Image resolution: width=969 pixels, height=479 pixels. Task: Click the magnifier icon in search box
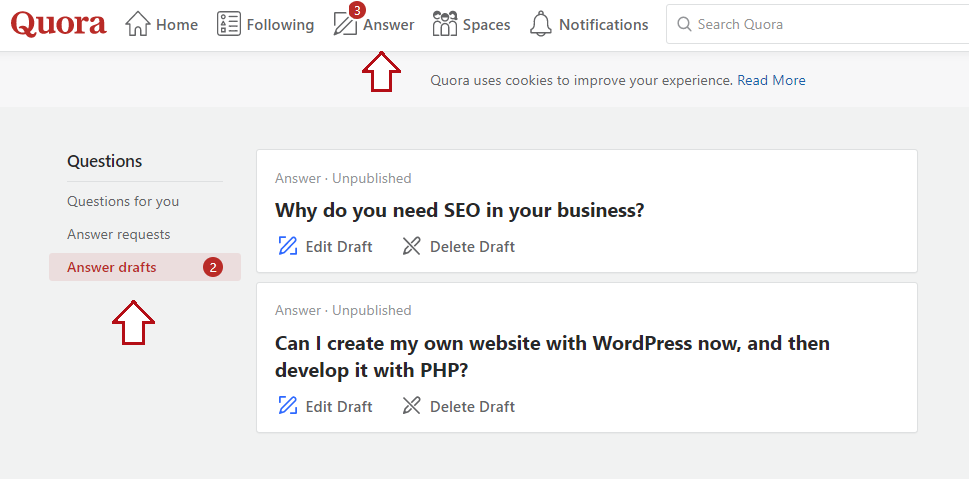pyautogui.click(x=684, y=24)
